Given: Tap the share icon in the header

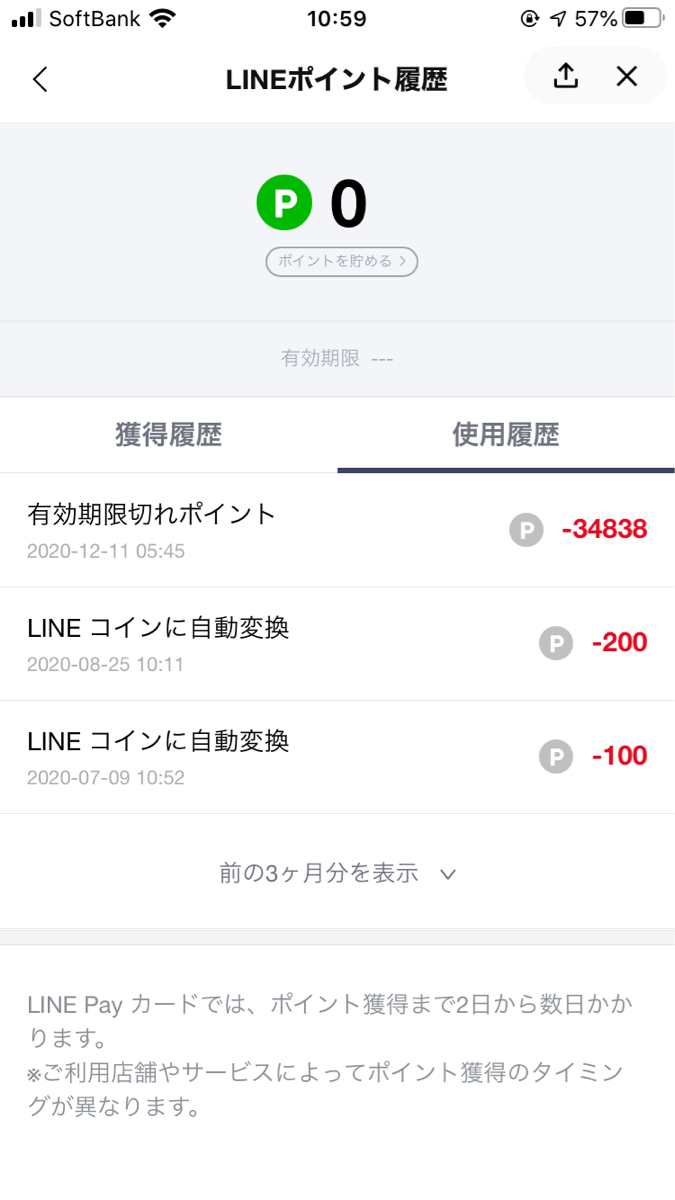Looking at the screenshot, I should tap(565, 76).
